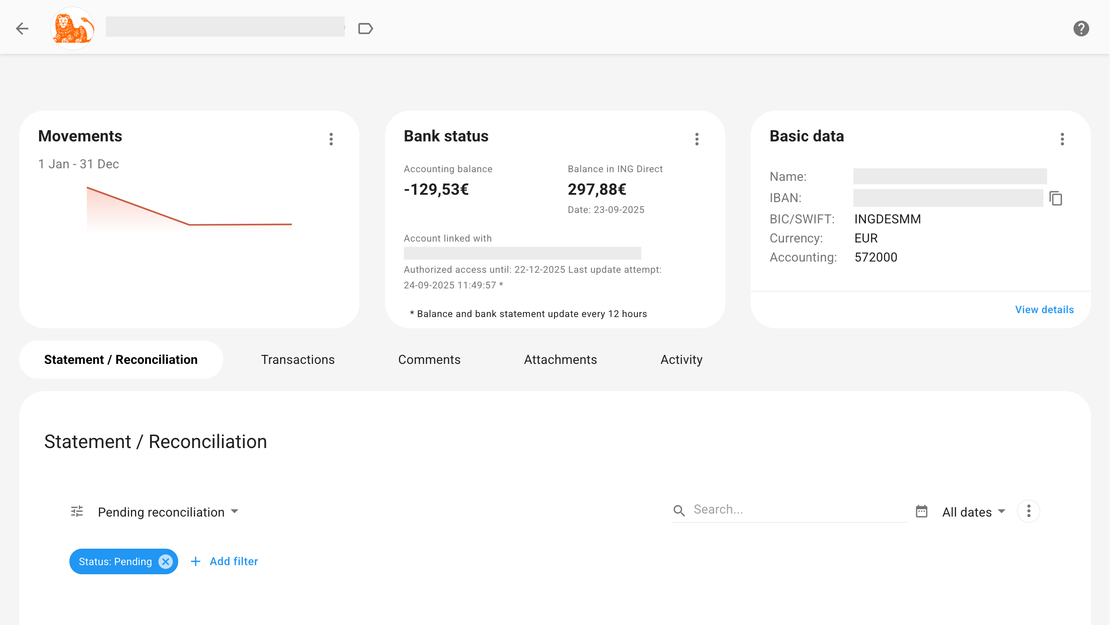The image size is (1110, 625).
Task: Click the View details link
Action: 1044,310
